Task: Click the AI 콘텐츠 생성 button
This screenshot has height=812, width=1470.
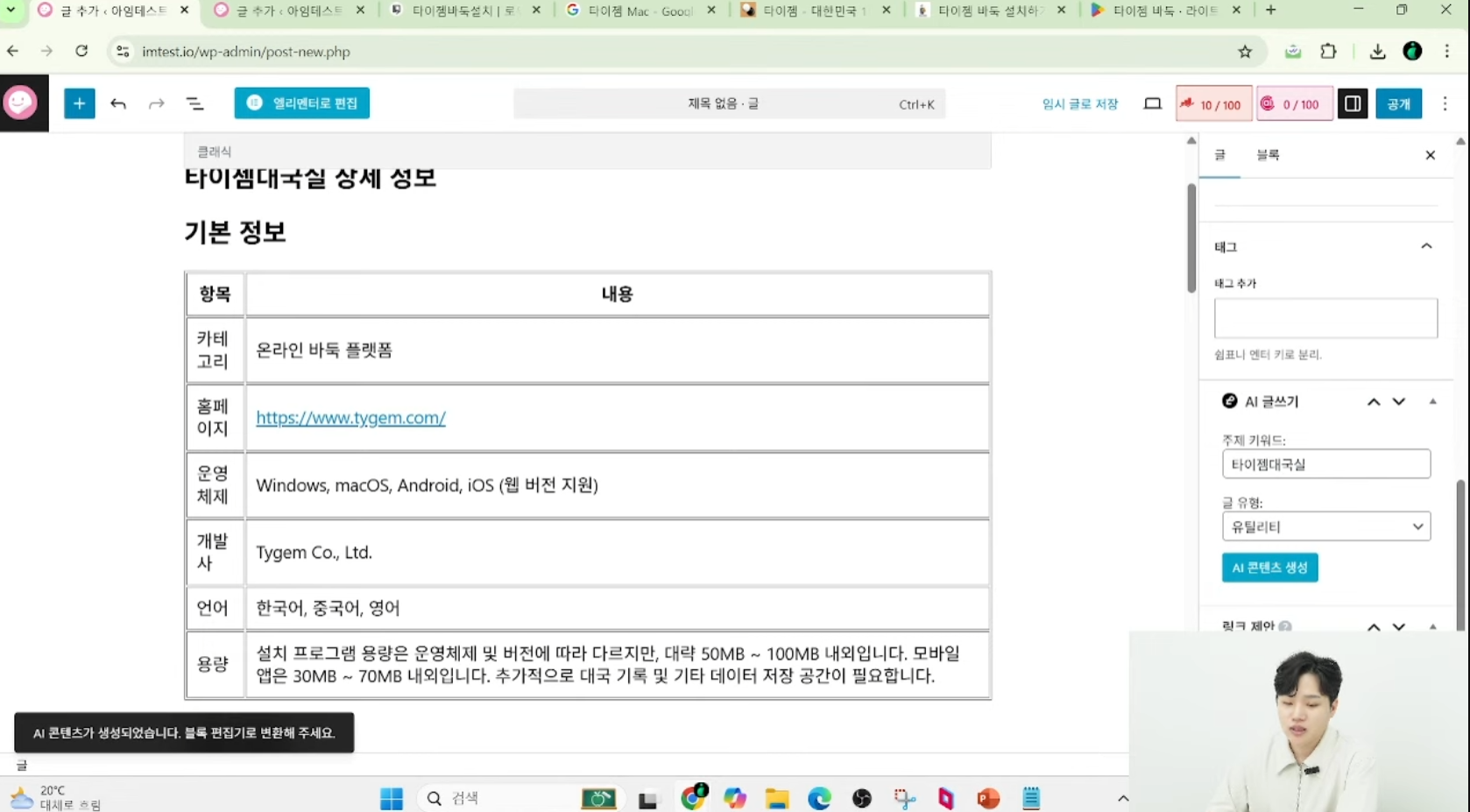Action: (x=1269, y=568)
